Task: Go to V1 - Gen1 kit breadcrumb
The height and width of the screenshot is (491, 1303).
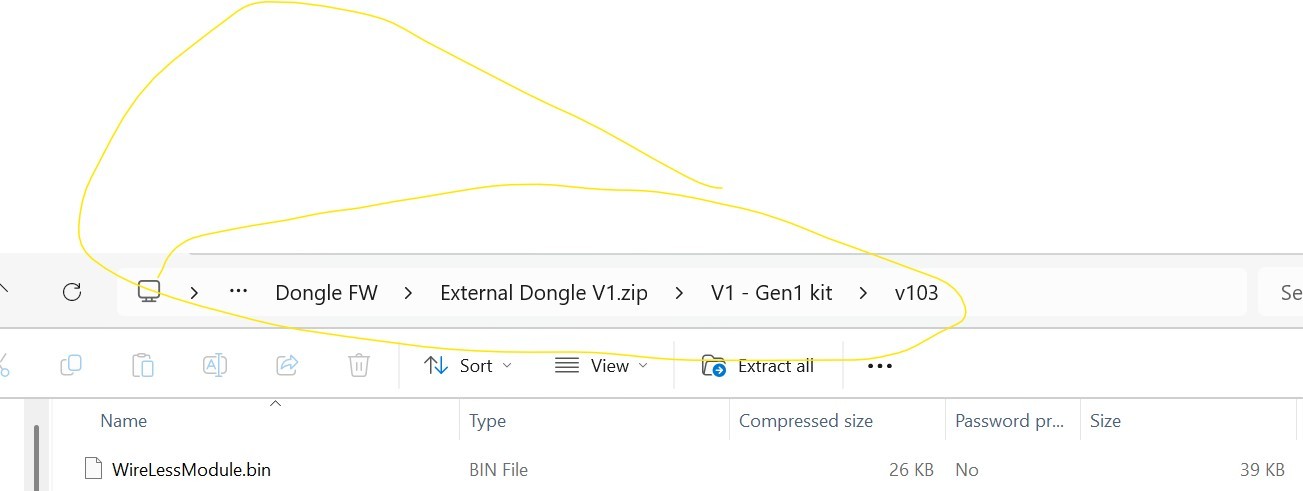Action: coord(772,293)
